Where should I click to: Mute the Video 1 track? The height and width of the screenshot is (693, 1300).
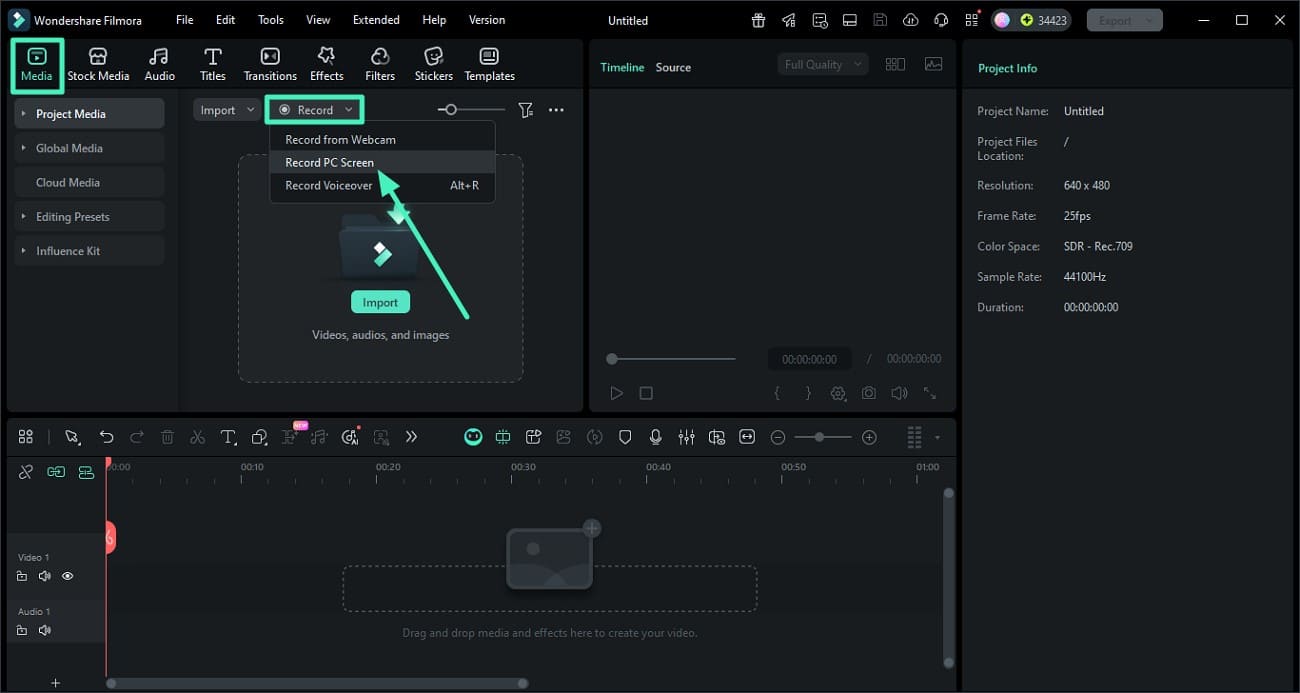coord(44,576)
